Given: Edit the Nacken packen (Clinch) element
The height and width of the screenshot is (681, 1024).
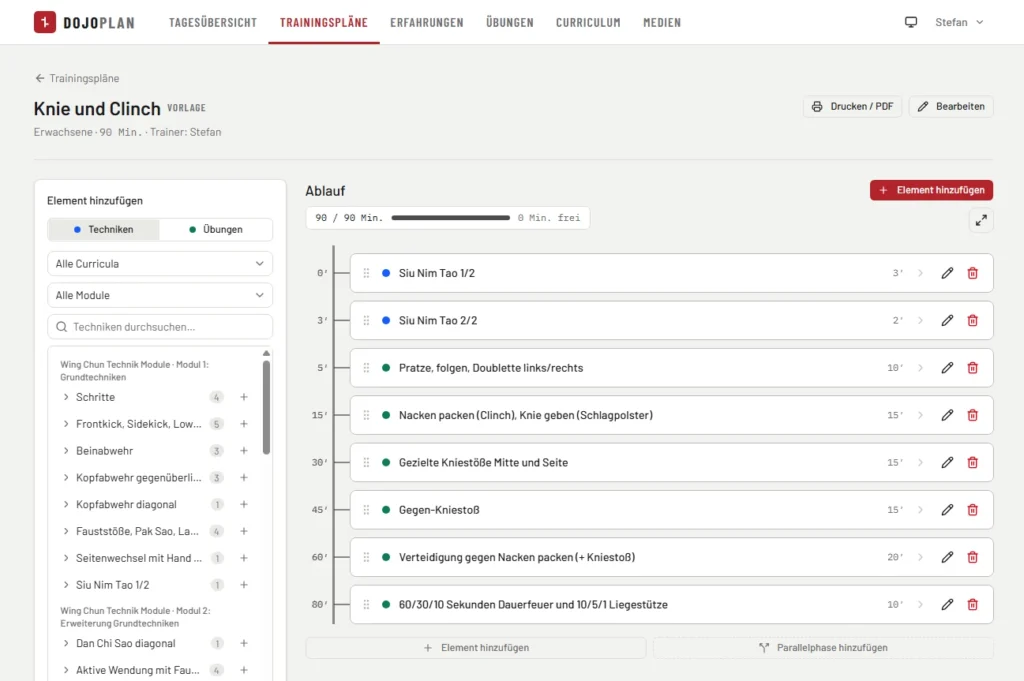Looking at the screenshot, I should coord(947,415).
